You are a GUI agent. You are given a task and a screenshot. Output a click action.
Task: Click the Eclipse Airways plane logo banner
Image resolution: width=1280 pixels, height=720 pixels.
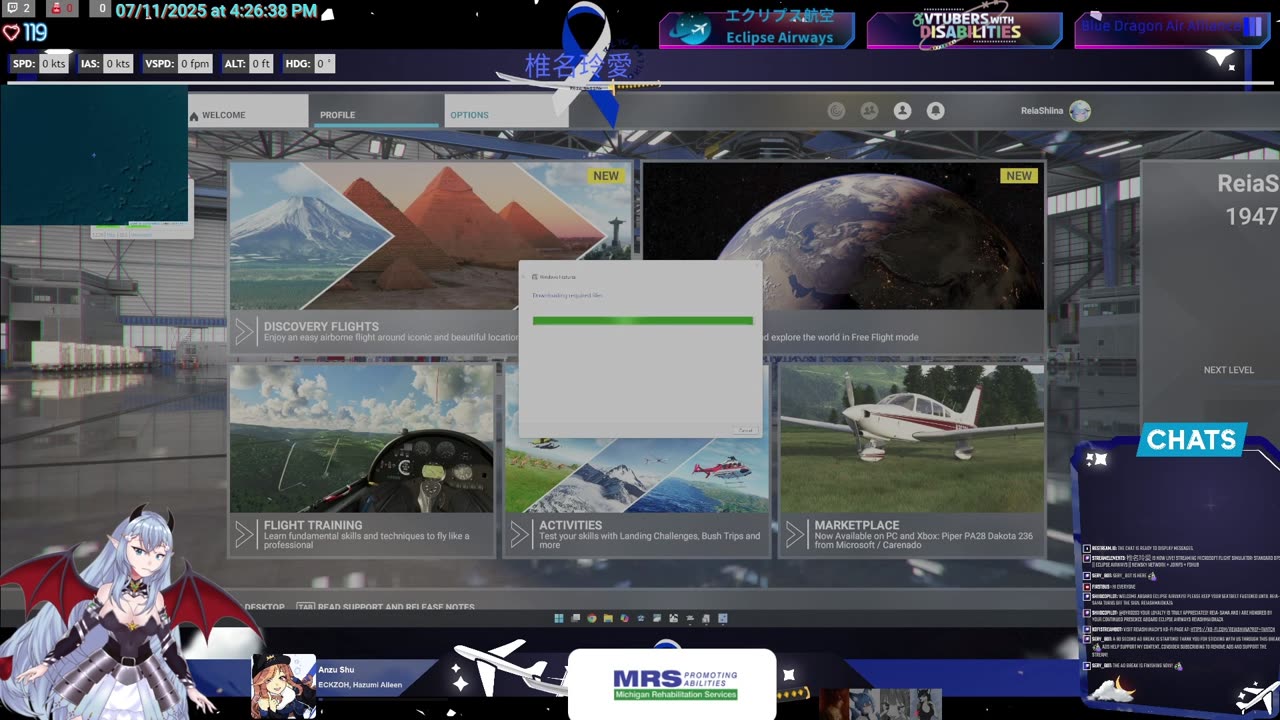click(x=757, y=29)
